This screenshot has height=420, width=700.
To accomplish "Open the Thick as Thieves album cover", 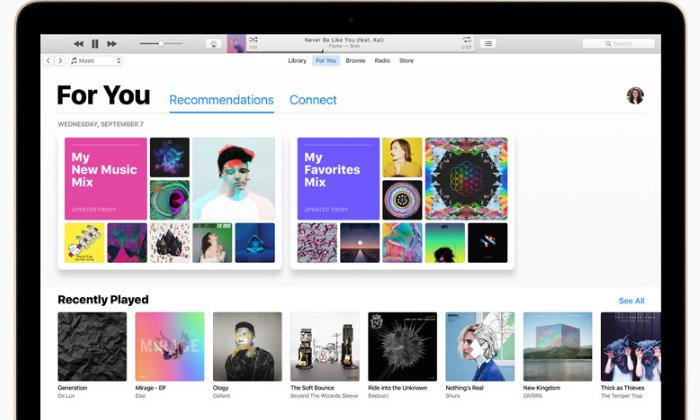I will click(x=631, y=346).
